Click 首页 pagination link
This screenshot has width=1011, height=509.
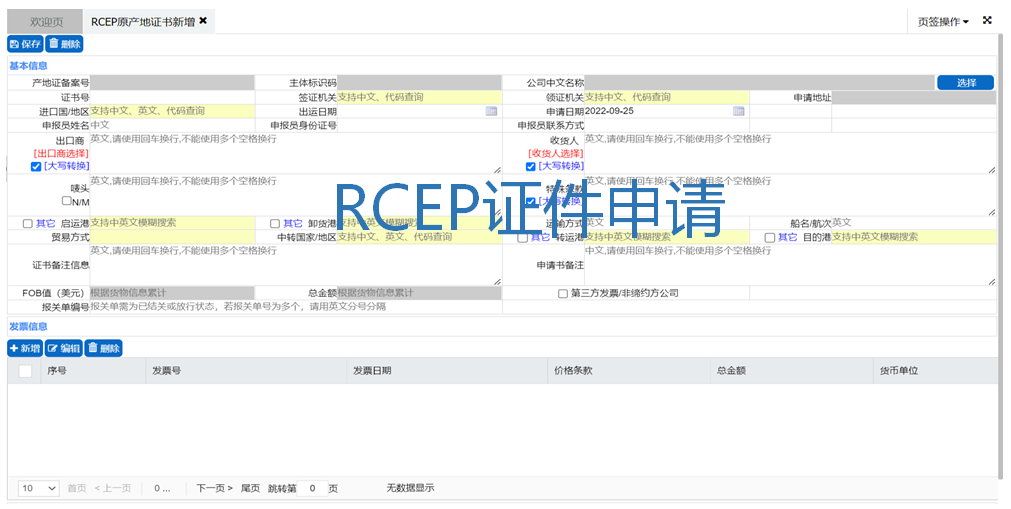tap(77, 488)
